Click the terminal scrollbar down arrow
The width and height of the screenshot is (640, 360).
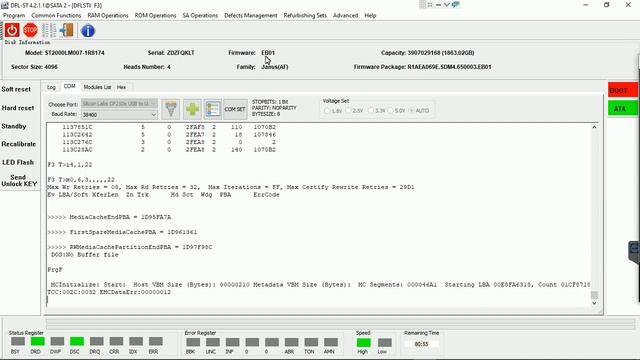click(x=594, y=303)
